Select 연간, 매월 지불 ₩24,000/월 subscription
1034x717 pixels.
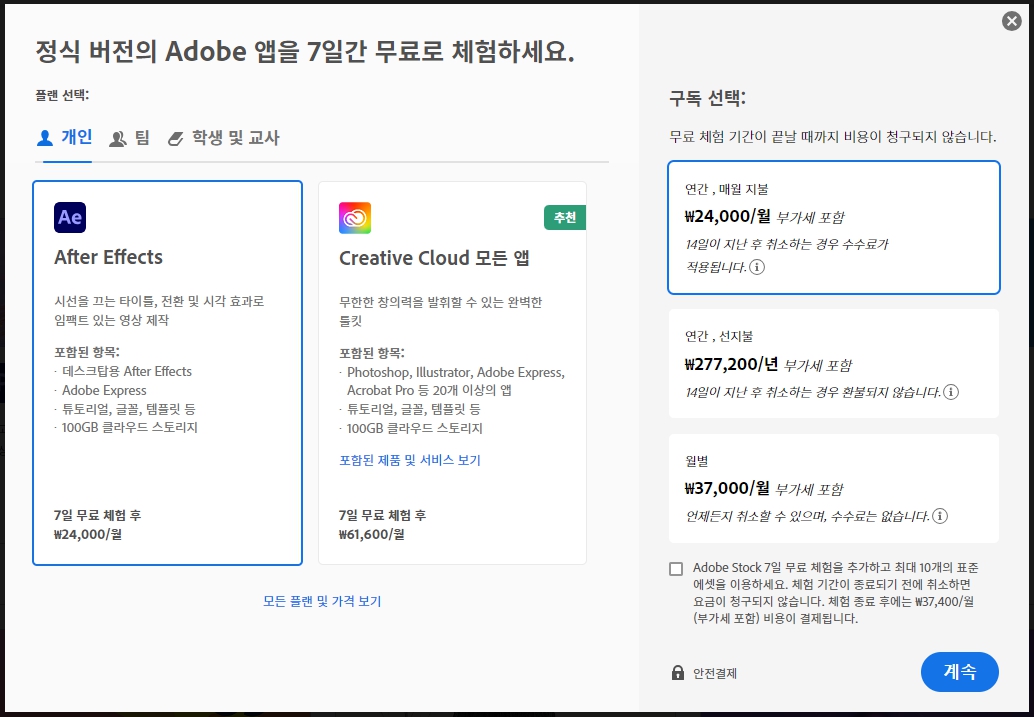(x=834, y=227)
